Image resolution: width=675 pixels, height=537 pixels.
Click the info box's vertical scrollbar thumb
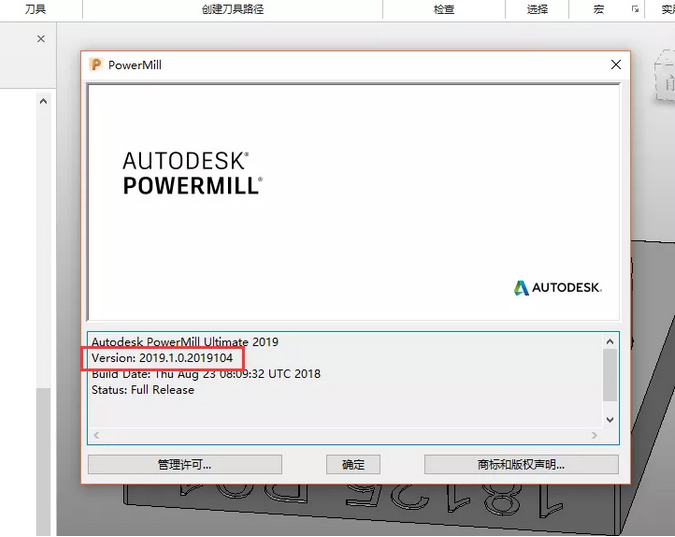point(610,375)
